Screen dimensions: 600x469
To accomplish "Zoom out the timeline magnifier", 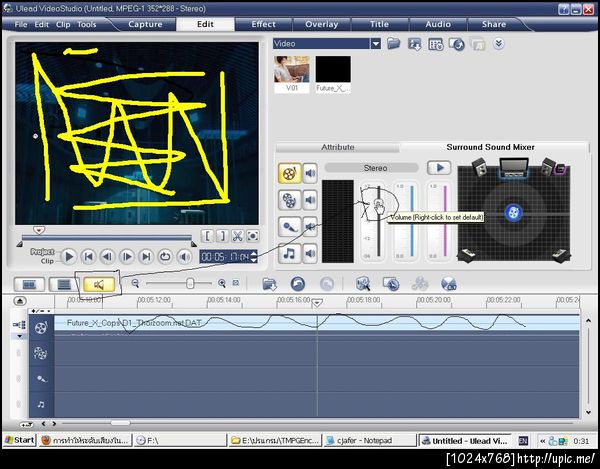I will [135, 283].
